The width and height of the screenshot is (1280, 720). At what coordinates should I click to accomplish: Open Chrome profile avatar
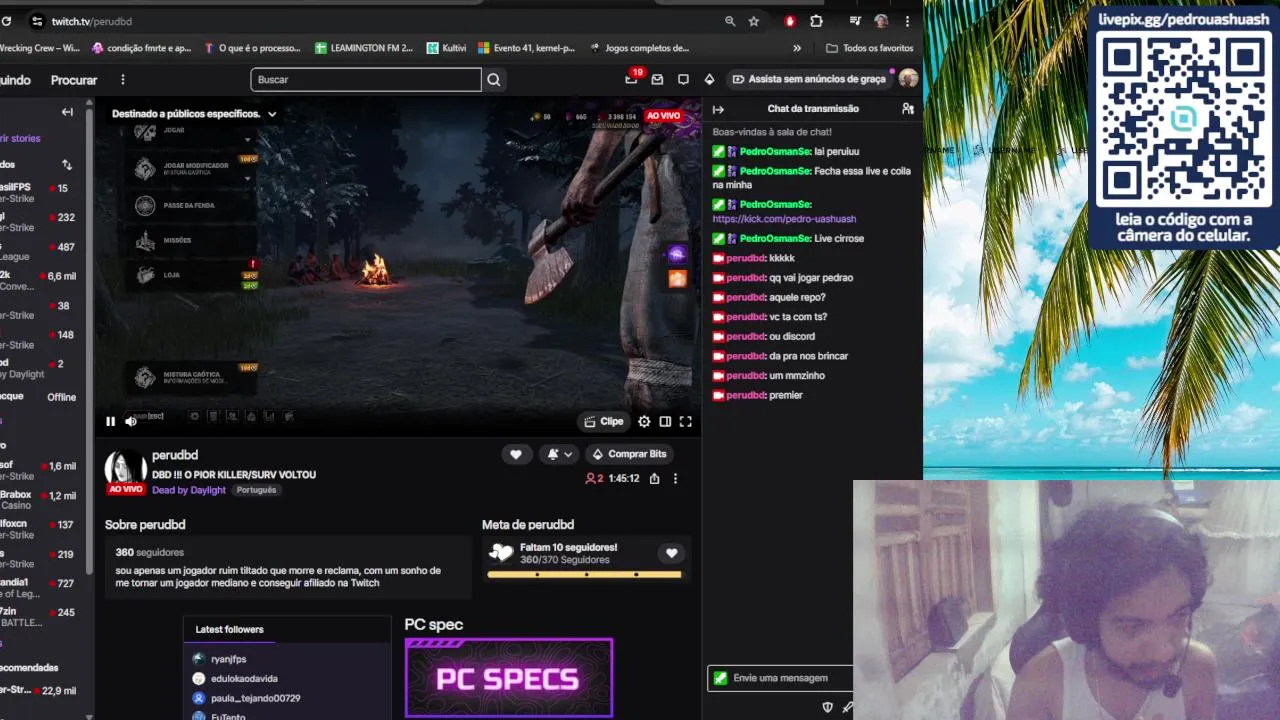881,21
